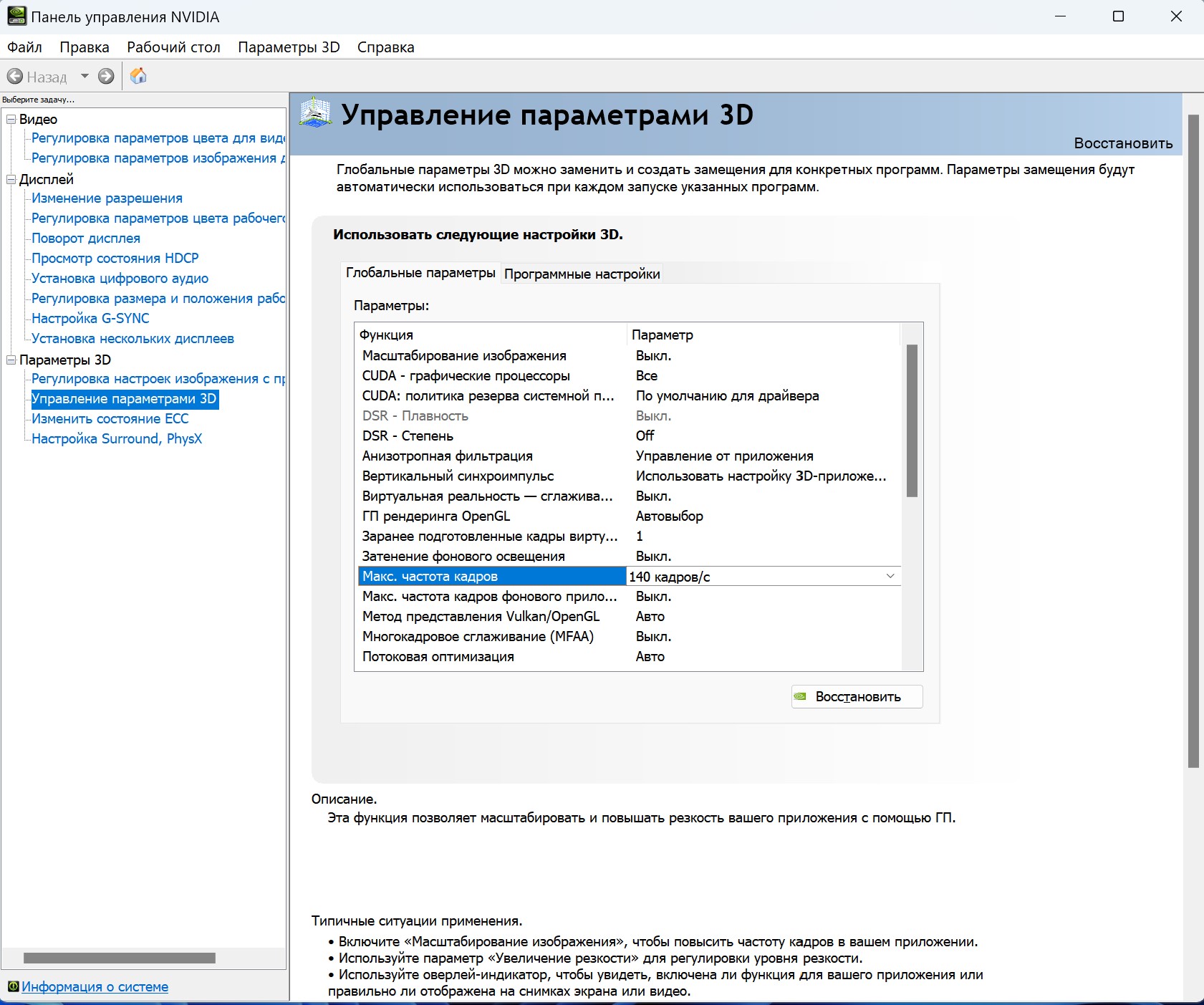Open Просмотр состояния HDCP
This screenshot has height=1005, width=1204.
[x=115, y=259]
